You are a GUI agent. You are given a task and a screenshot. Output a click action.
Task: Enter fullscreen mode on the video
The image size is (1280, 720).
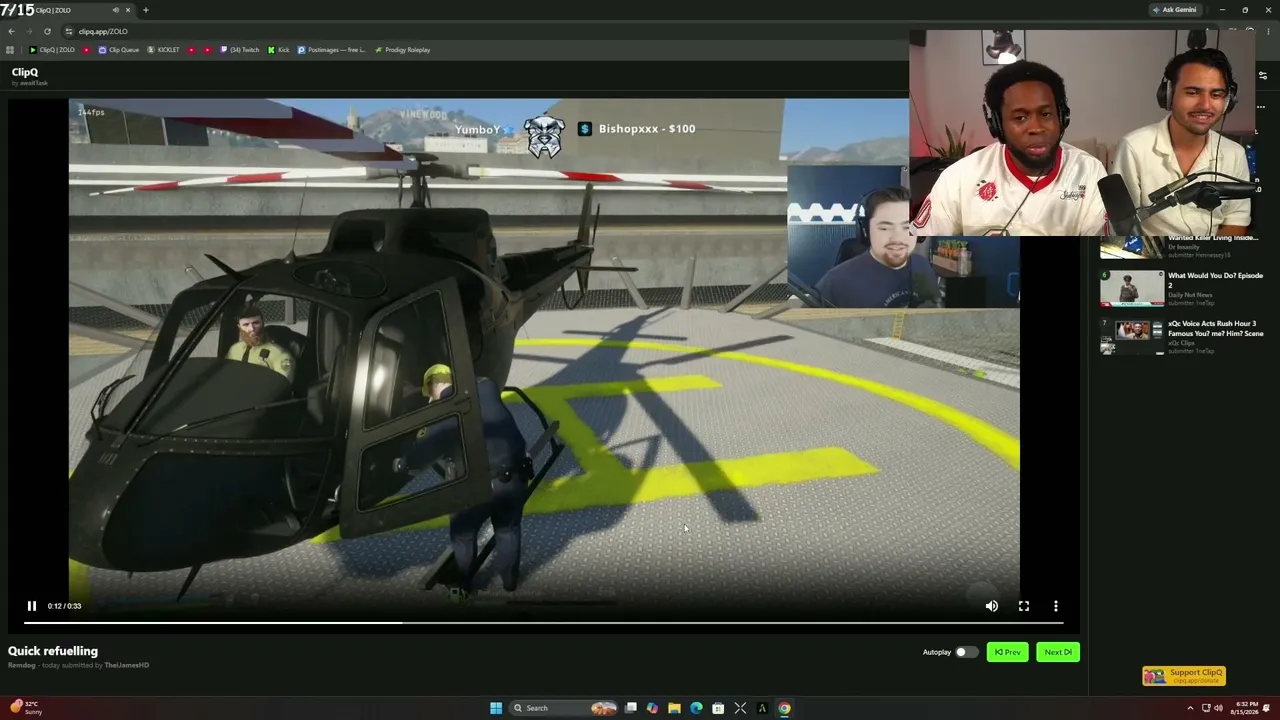(x=1024, y=606)
